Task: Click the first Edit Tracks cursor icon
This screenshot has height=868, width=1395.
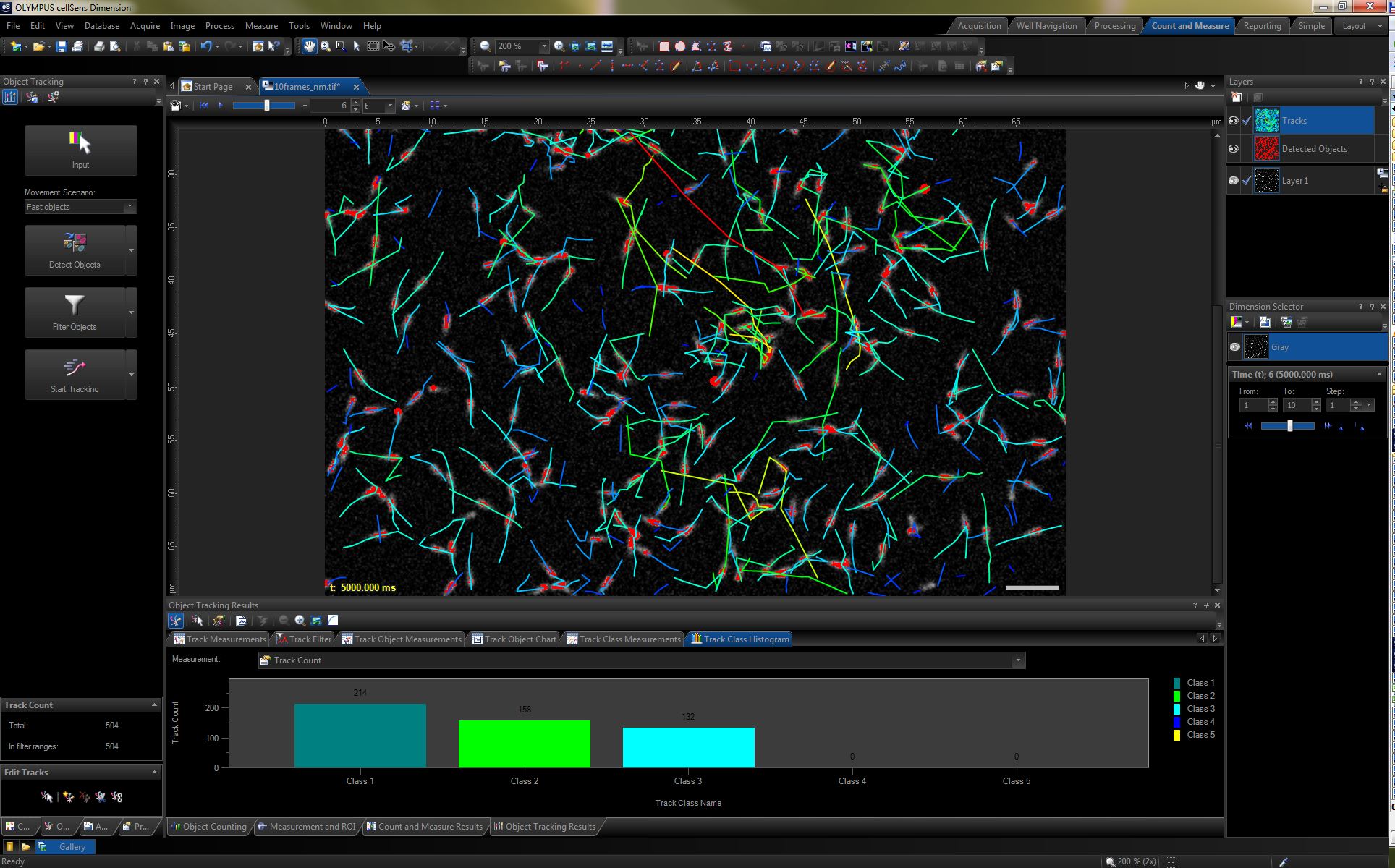Action: pyautogui.click(x=47, y=797)
